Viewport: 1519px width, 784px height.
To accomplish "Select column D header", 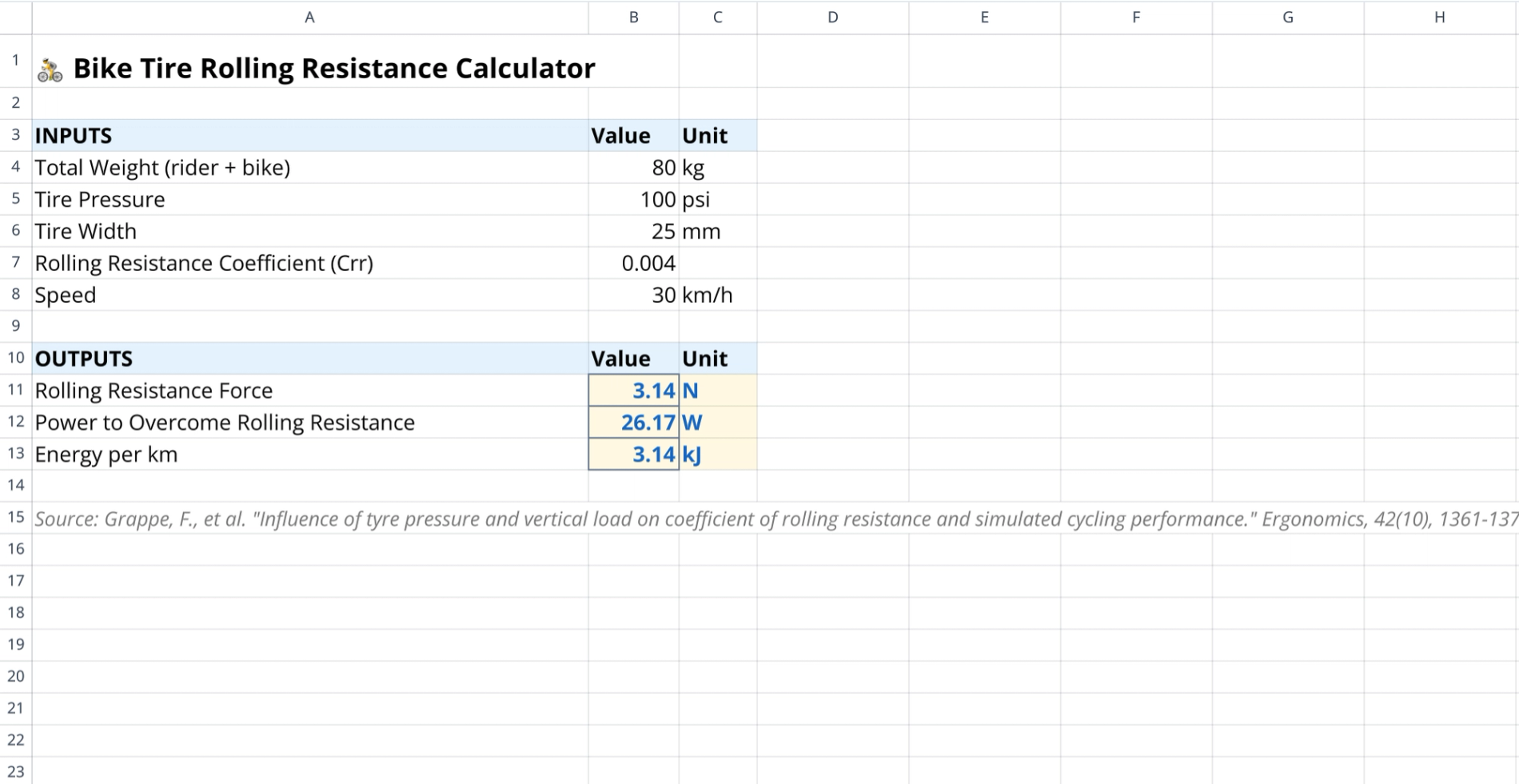I will pyautogui.click(x=833, y=18).
